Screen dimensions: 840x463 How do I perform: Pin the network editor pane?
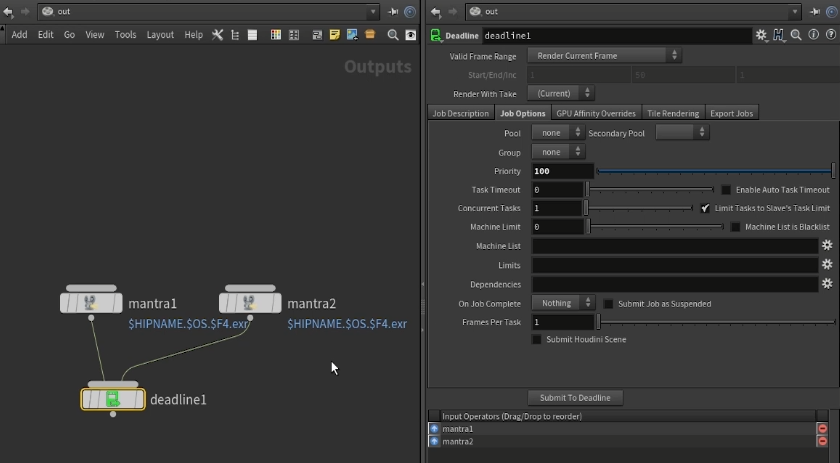393,11
